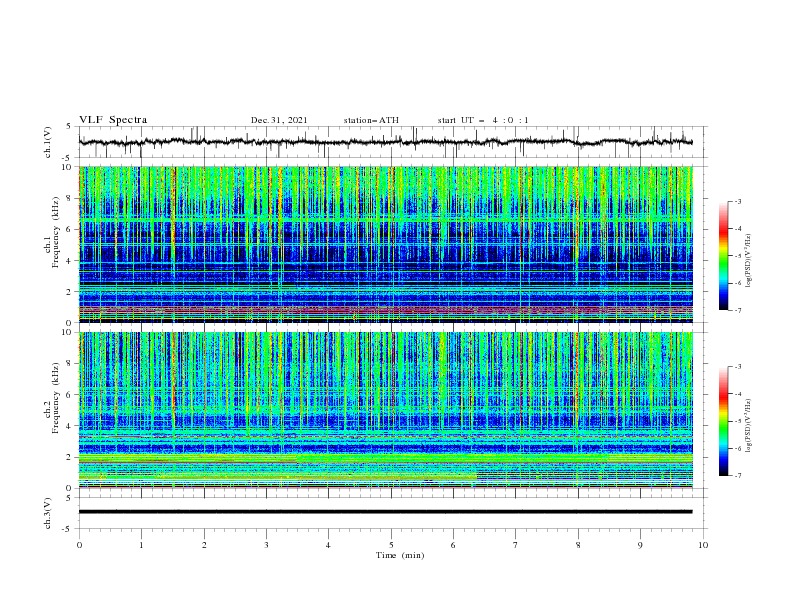Click the "-3" tick of ch.1 colorbar
Viewport: 792px width, 612px height.
click(x=738, y=201)
